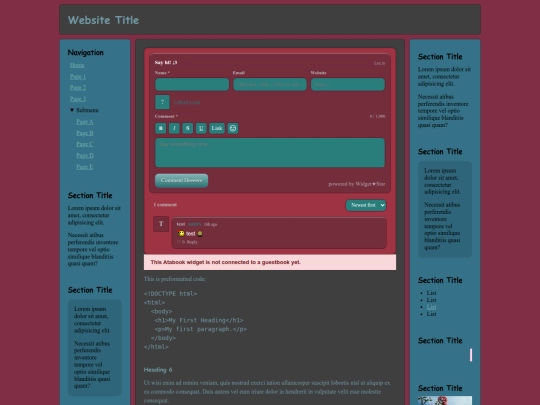Click the <!DOCTYPE html> code line
Screen dimensions: 540x405
click(170, 294)
